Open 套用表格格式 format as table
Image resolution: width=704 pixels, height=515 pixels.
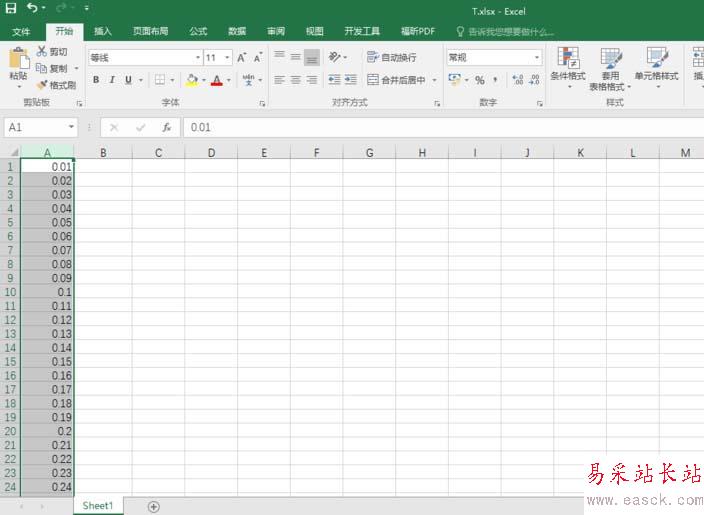(x=610, y=68)
